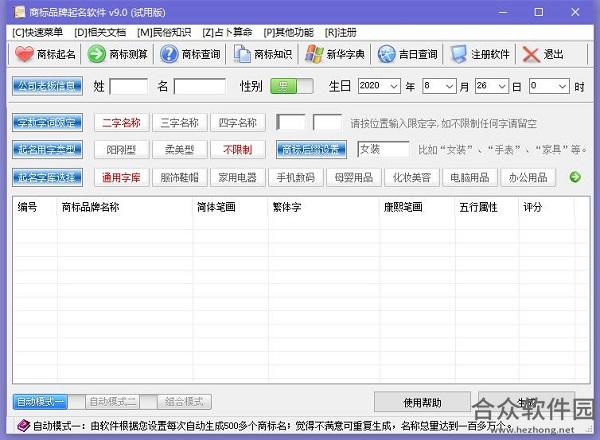This screenshot has width=600, height=440.
Task: Click the 商标后缀设置 button
Action: 311,149
